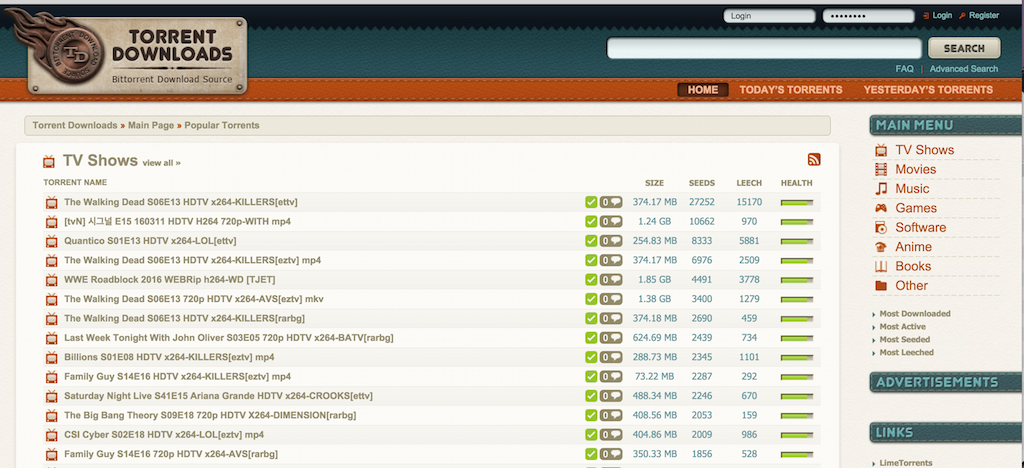Open TODAY'S TORRENTS tab
Image resolution: width=1024 pixels, height=468 pixels.
tap(791, 90)
